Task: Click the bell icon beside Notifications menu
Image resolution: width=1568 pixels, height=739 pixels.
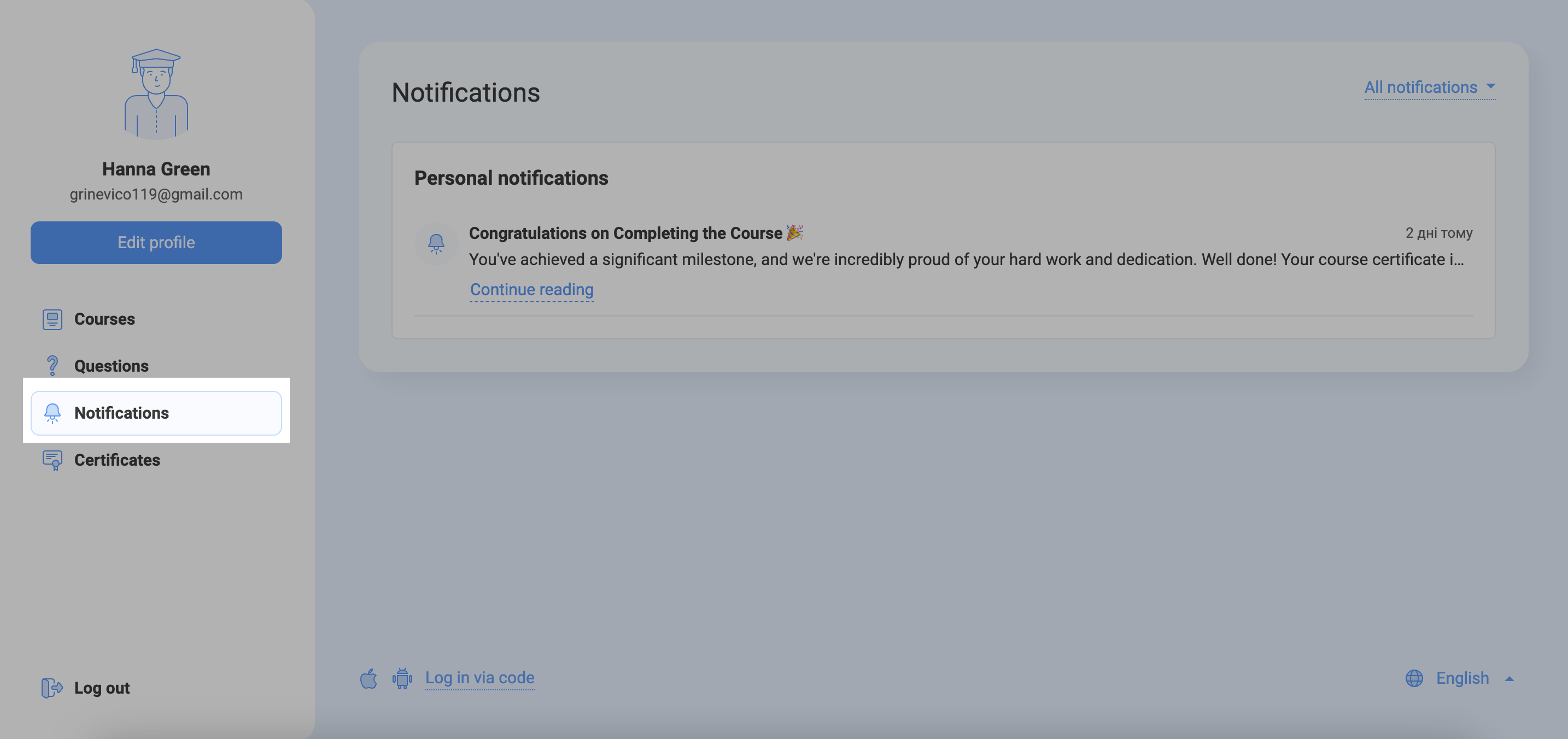Action: [x=52, y=413]
